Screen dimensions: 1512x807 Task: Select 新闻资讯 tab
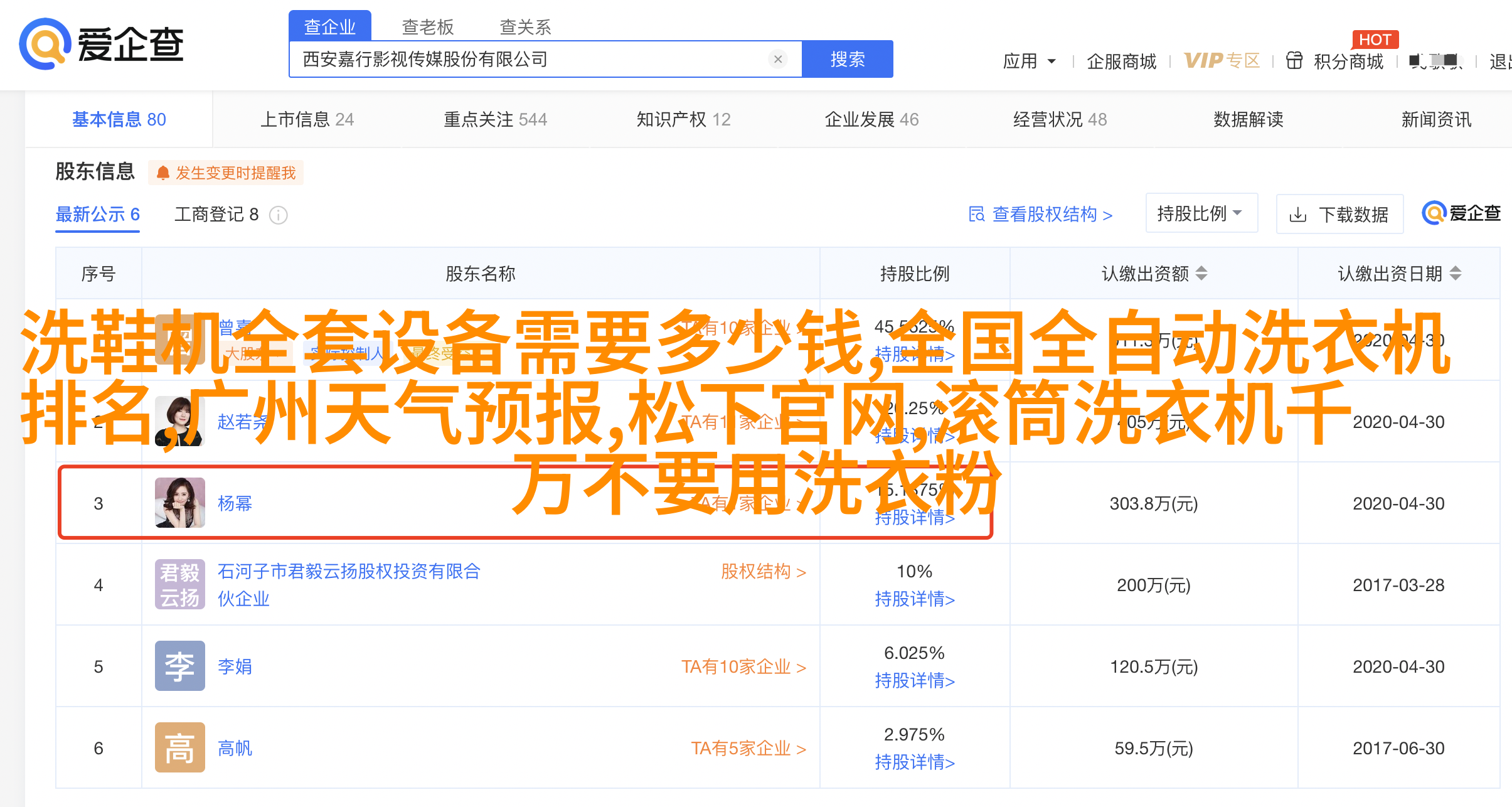click(x=1437, y=119)
